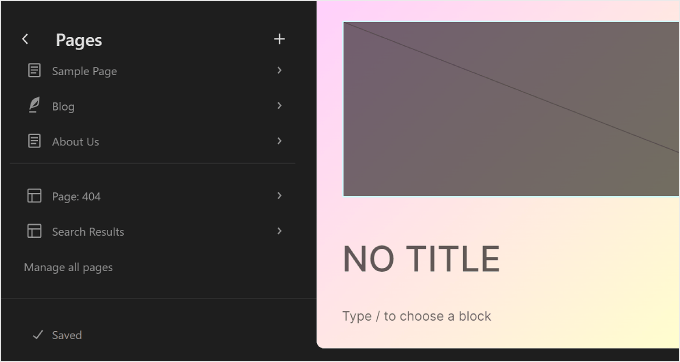Add a new page with plus icon
The width and height of the screenshot is (680, 362).
point(279,39)
